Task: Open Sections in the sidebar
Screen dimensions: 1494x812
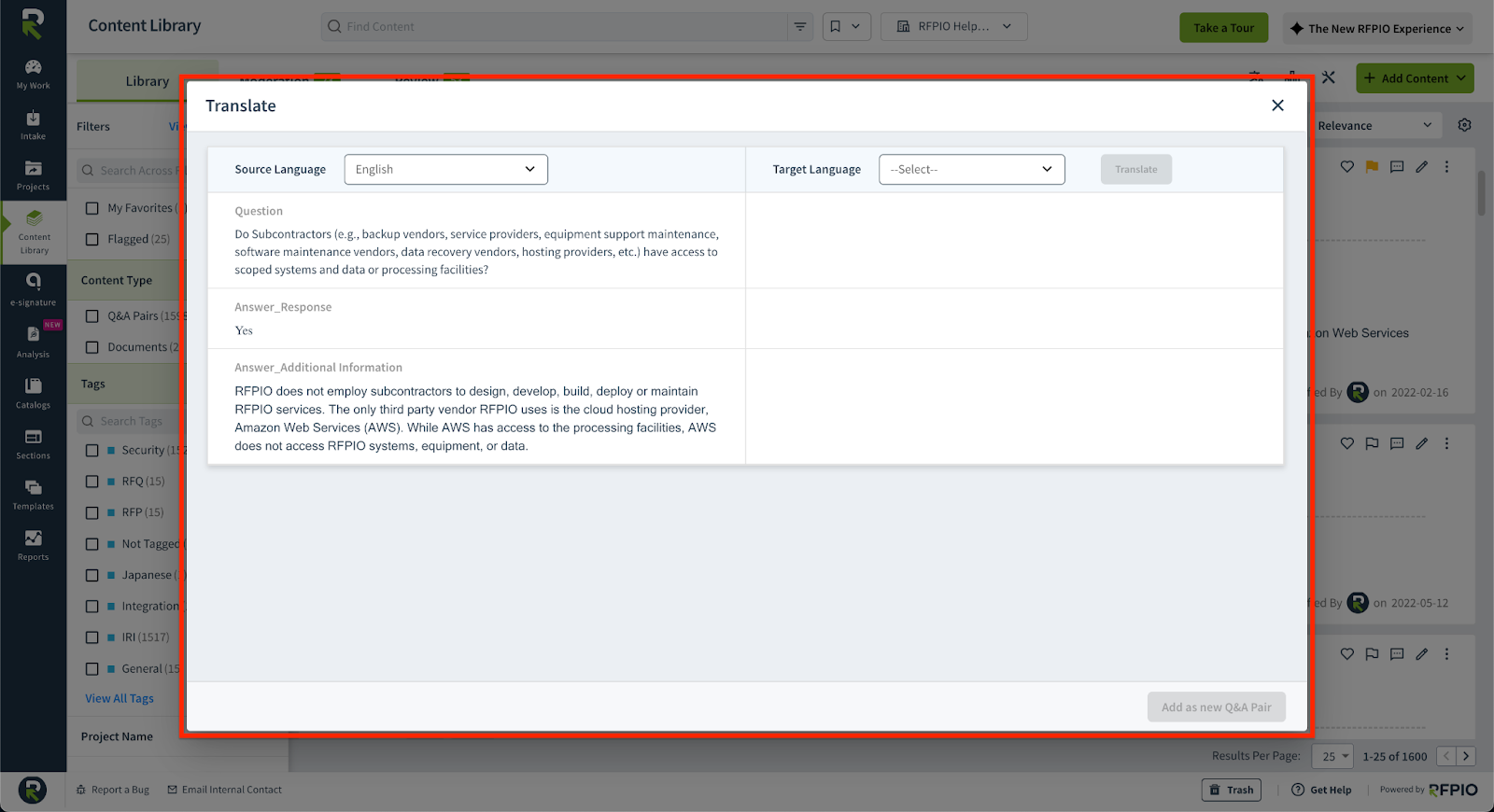Action: pyautogui.click(x=33, y=443)
